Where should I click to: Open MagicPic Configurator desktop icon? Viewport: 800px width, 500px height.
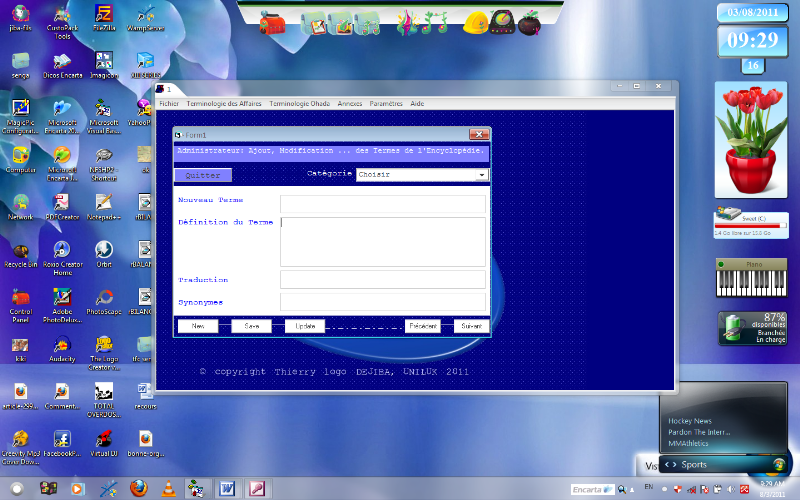(20, 117)
